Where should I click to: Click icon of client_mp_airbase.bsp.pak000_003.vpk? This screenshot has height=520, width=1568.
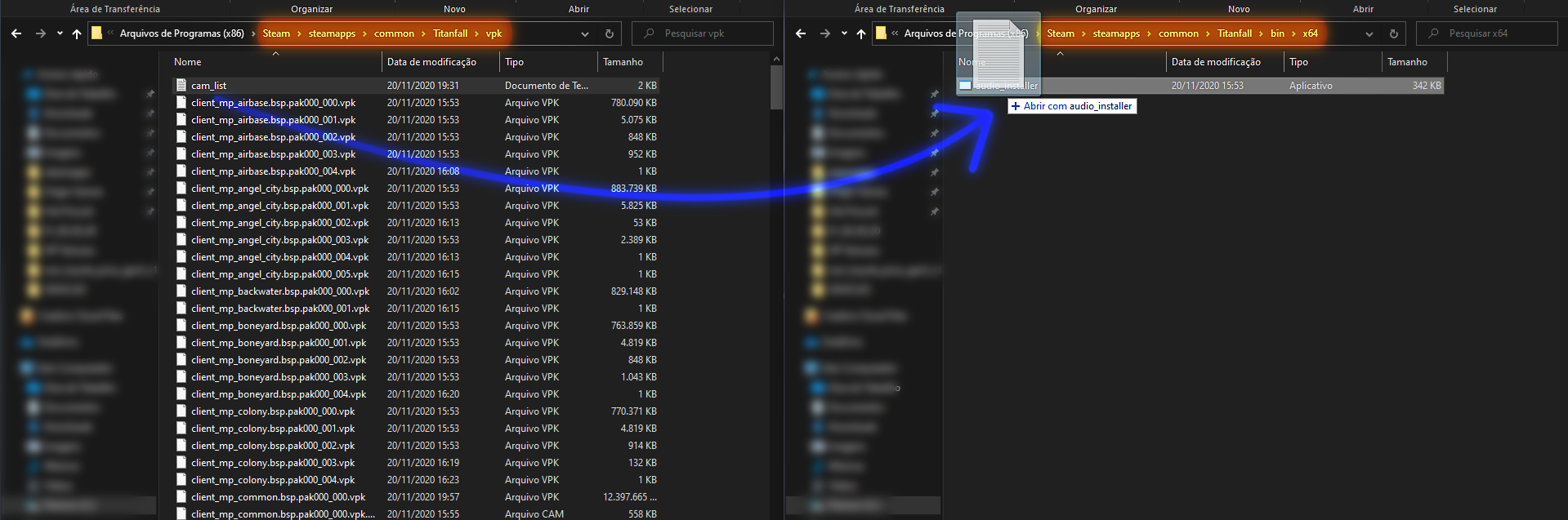pyautogui.click(x=181, y=153)
